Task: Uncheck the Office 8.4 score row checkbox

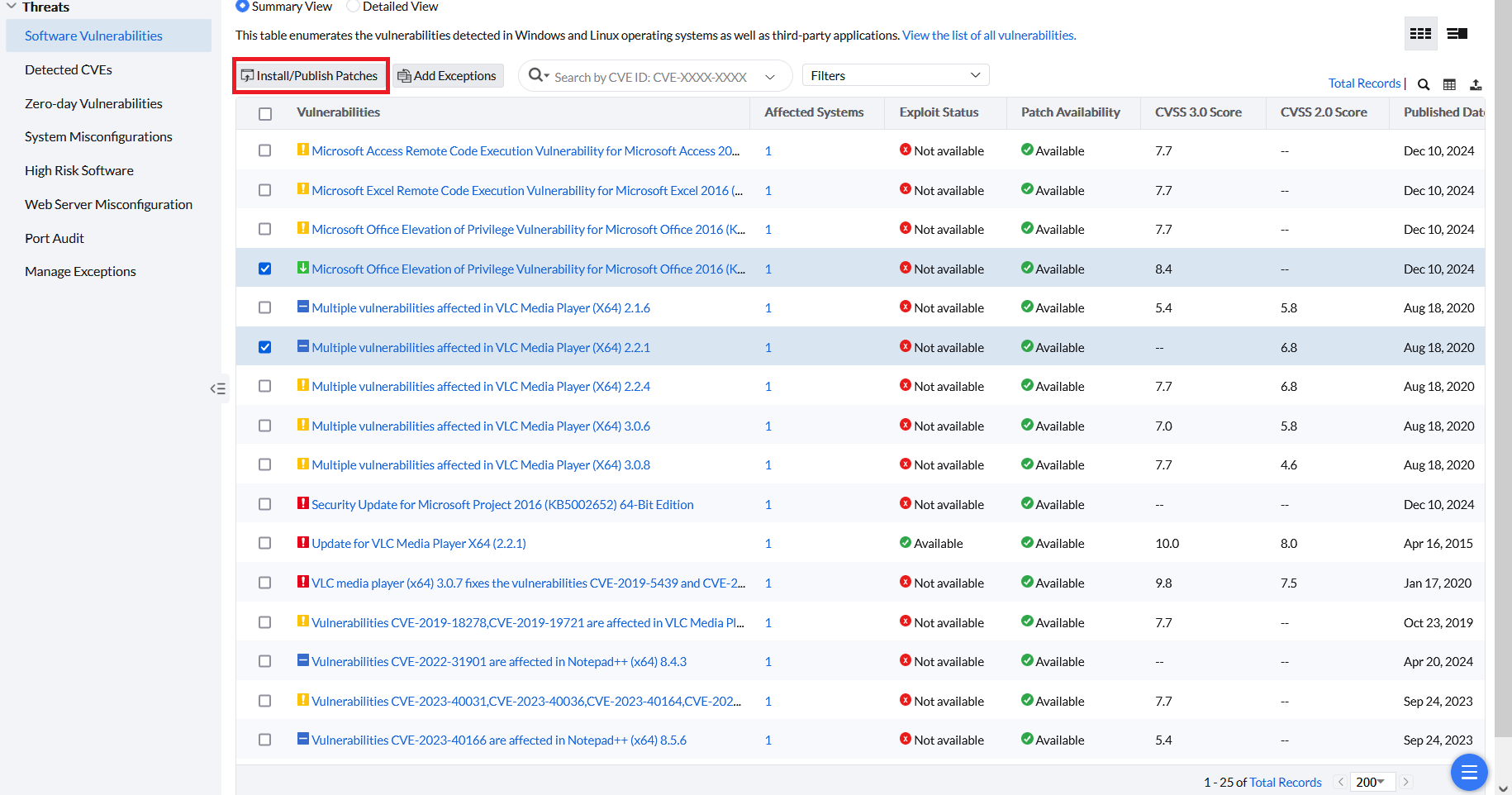Action: (264, 269)
